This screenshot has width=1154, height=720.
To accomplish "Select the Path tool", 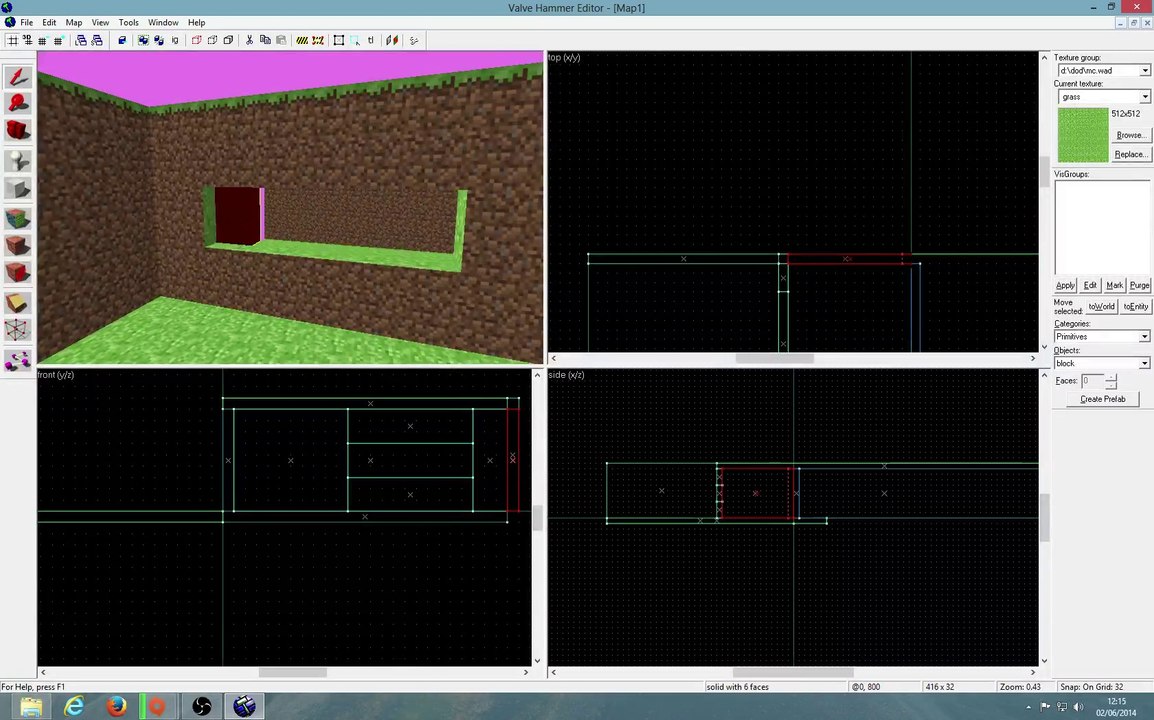I will [18, 360].
